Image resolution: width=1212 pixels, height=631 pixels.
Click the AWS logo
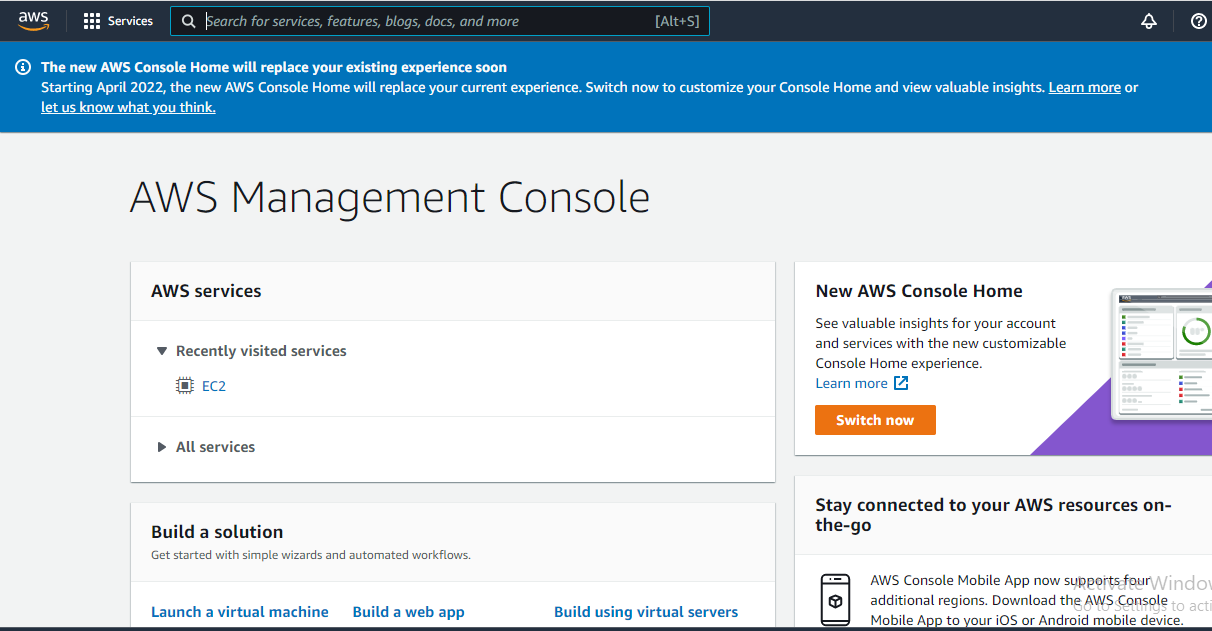(x=33, y=19)
